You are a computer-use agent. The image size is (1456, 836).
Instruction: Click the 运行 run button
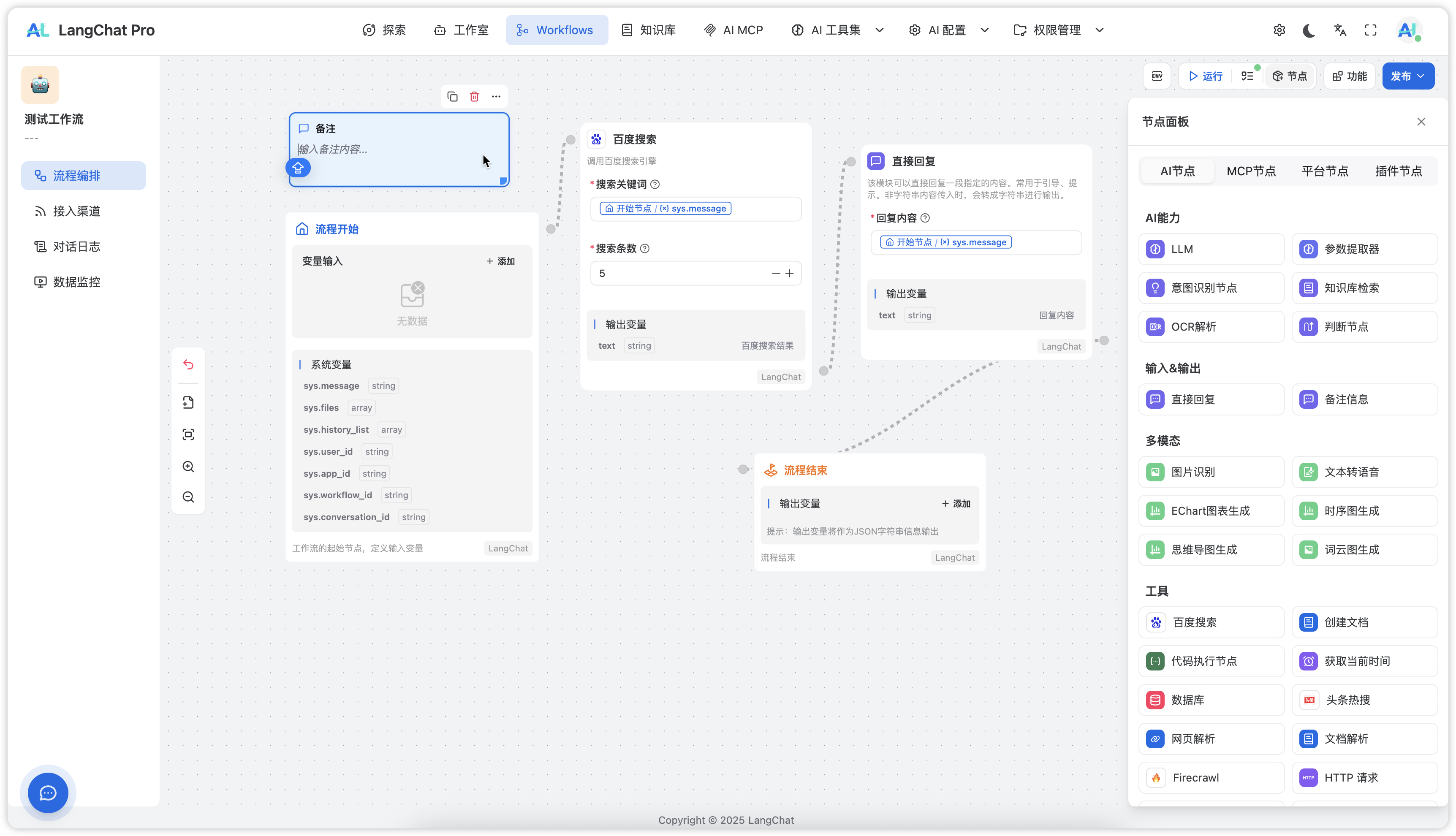pos(1206,76)
